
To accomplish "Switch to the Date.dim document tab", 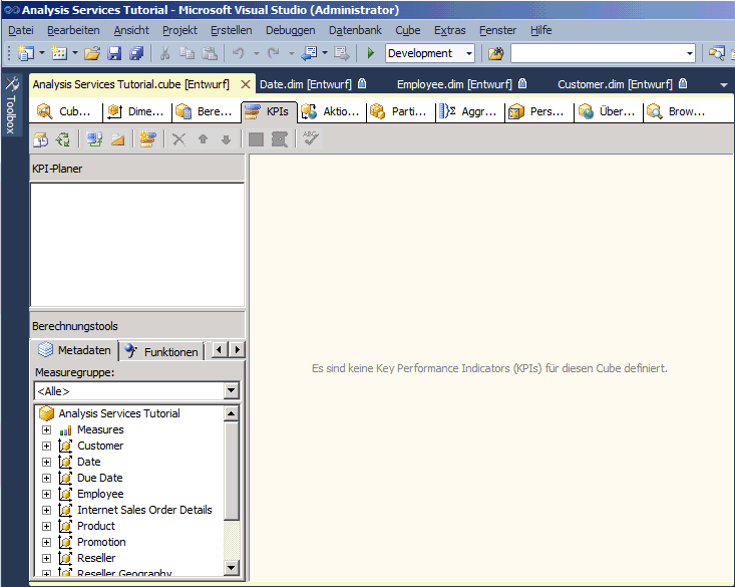I will [x=305, y=84].
